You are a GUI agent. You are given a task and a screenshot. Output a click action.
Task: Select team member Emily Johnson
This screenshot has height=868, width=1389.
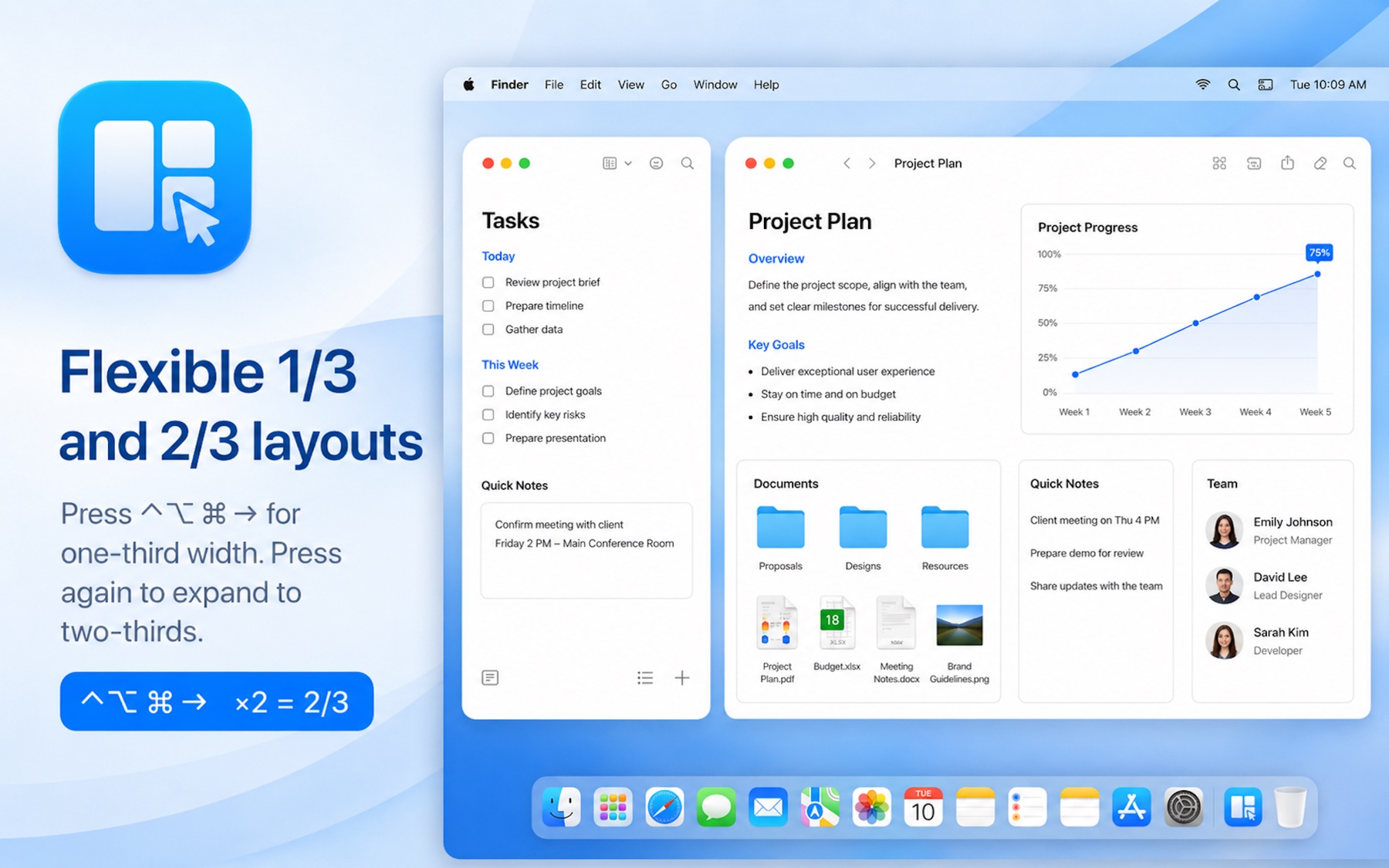[x=1269, y=531]
